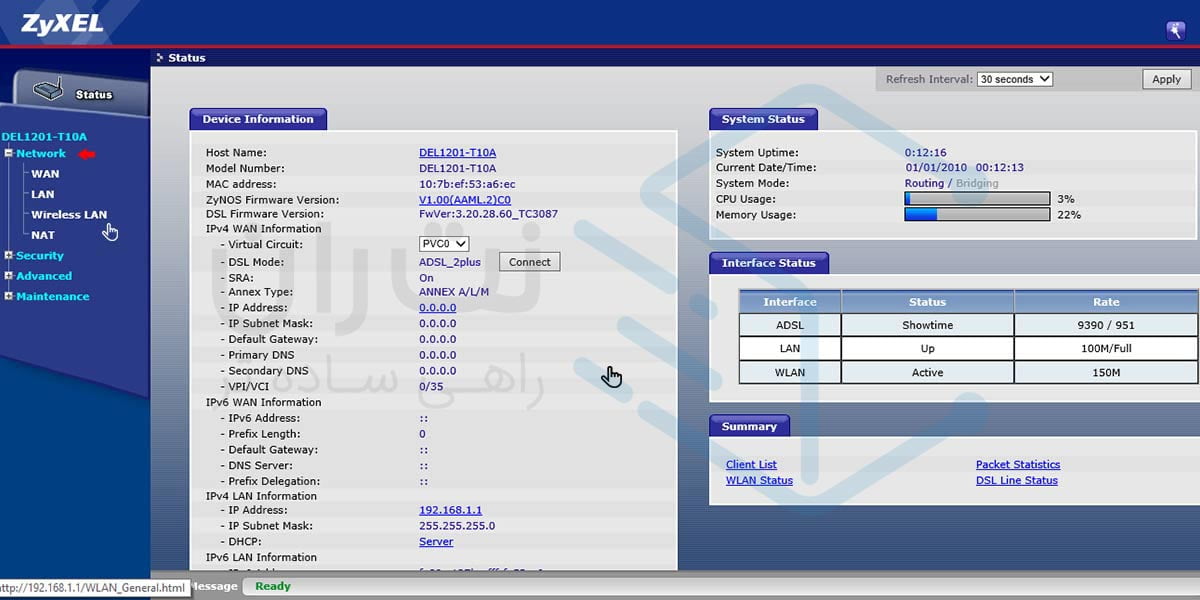Open the Refresh Interval dropdown

(1014, 79)
